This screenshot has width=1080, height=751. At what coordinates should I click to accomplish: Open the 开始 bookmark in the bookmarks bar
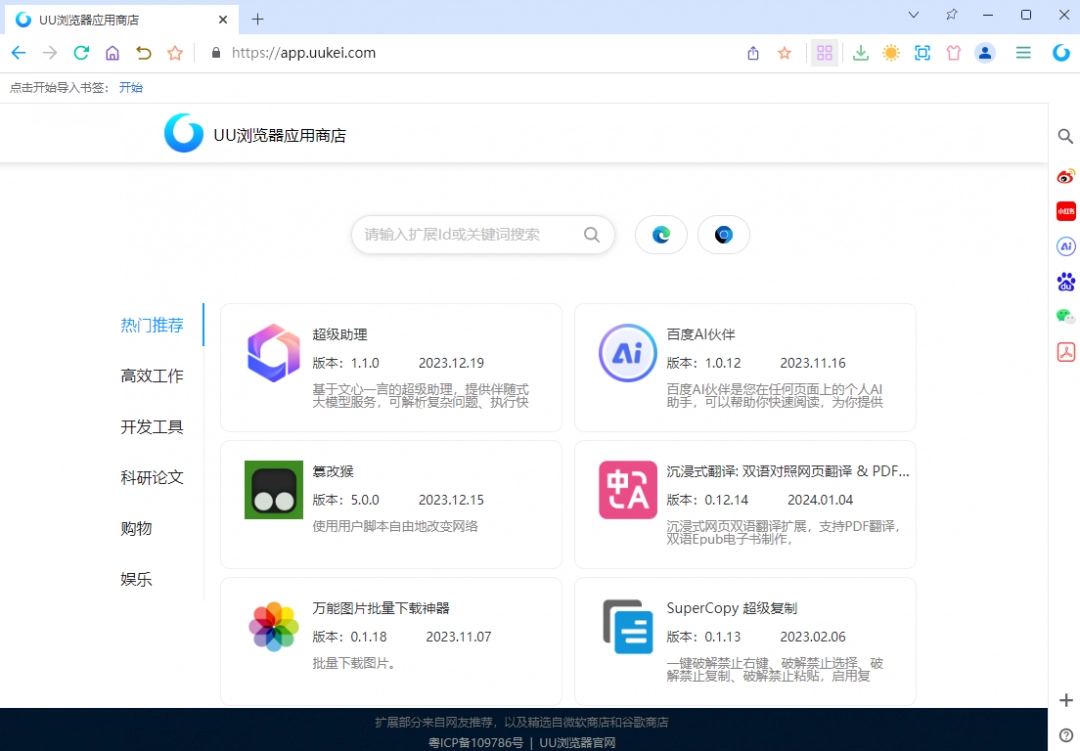click(131, 87)
